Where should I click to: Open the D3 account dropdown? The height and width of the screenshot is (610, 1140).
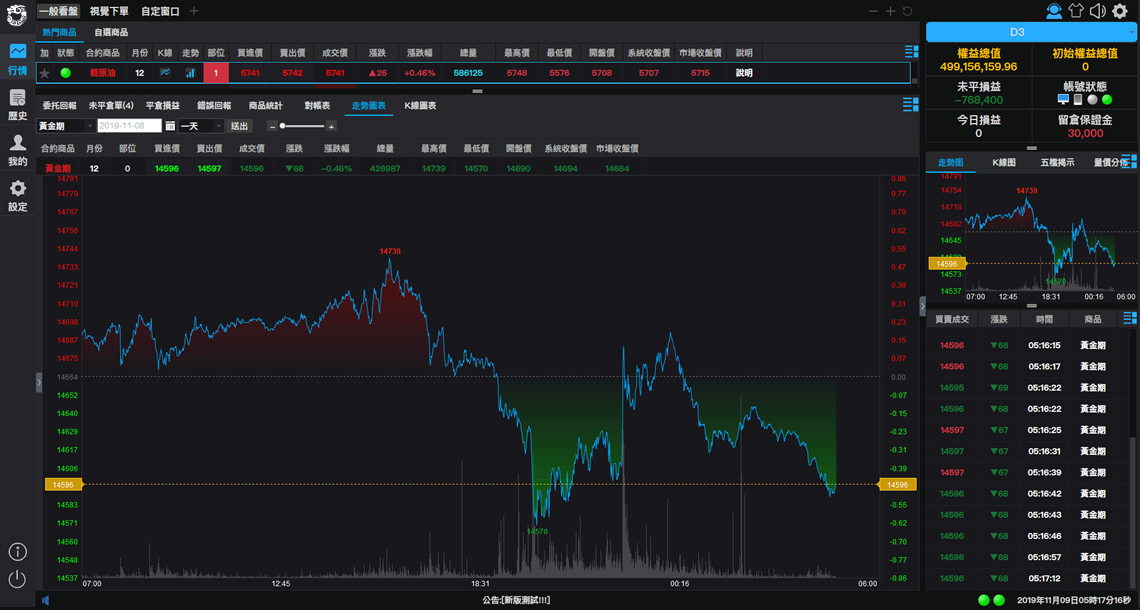coord(1031,32)
